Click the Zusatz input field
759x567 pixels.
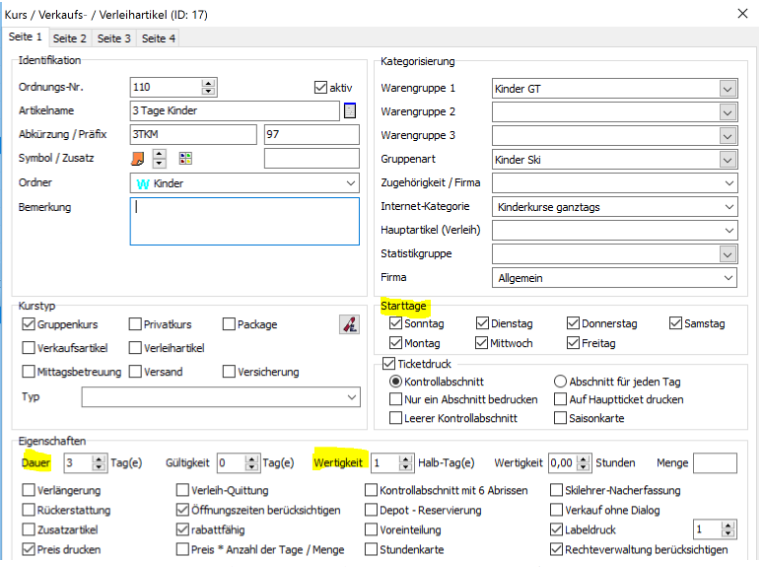tap(312, 158)
